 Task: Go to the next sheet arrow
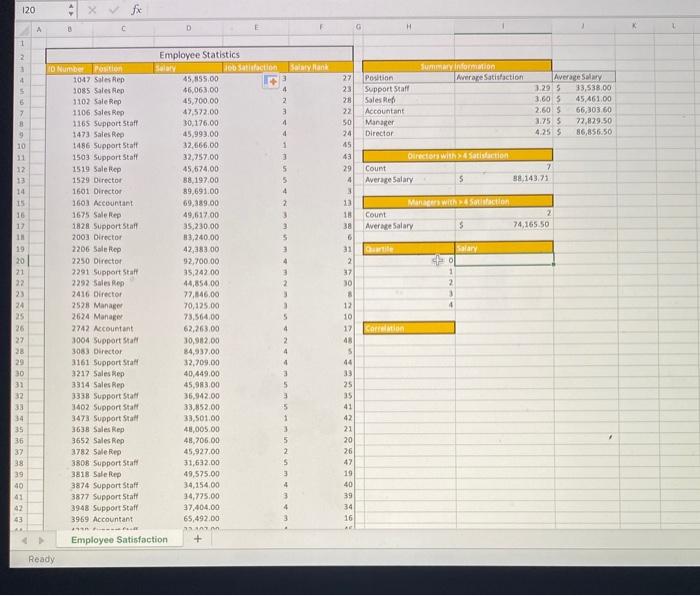(x=41, y=540)
